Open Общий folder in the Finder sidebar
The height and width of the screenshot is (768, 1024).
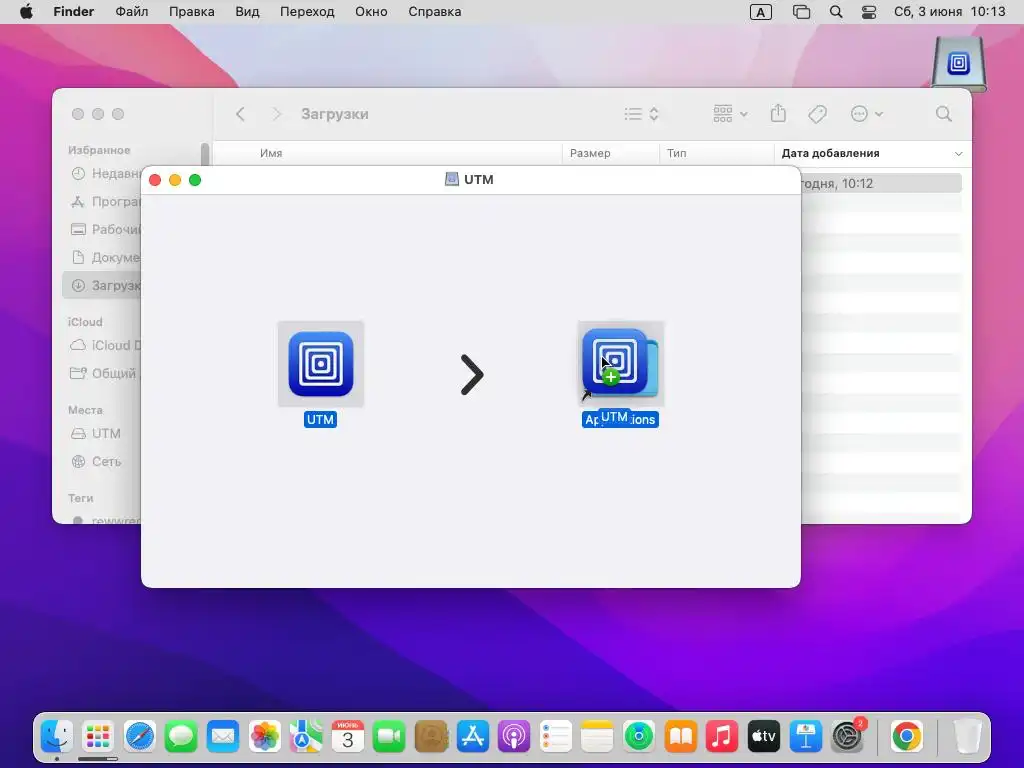[x=104, y=374]
